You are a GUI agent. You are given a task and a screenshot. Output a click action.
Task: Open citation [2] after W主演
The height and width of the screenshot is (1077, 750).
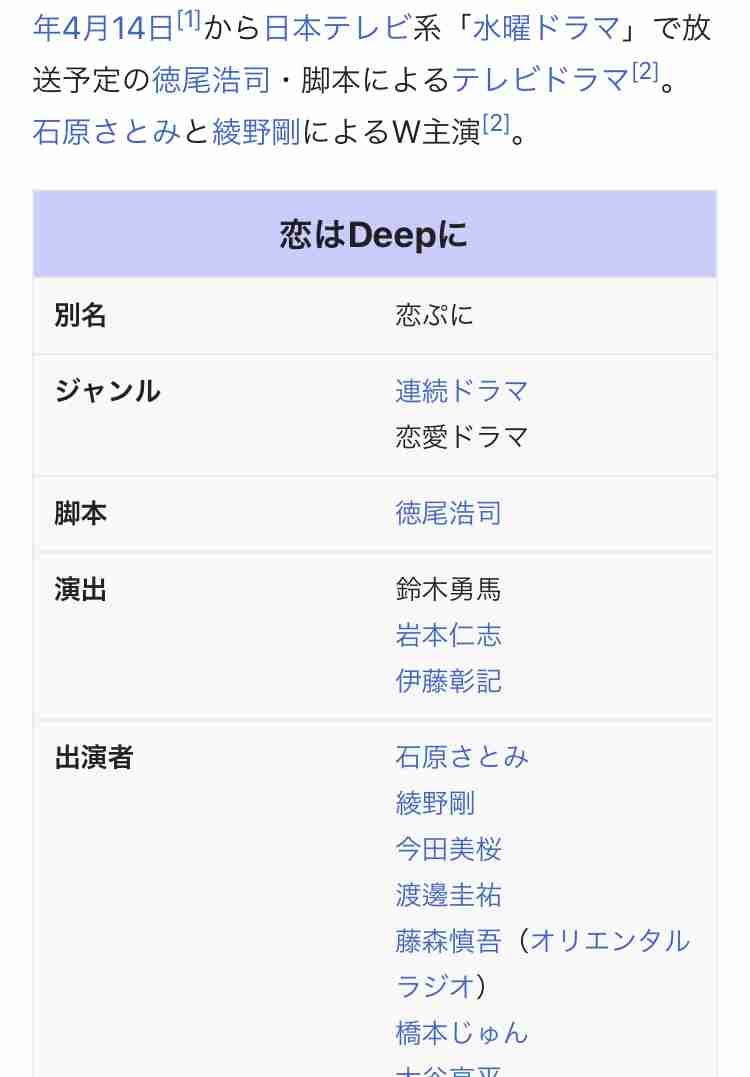496,124
